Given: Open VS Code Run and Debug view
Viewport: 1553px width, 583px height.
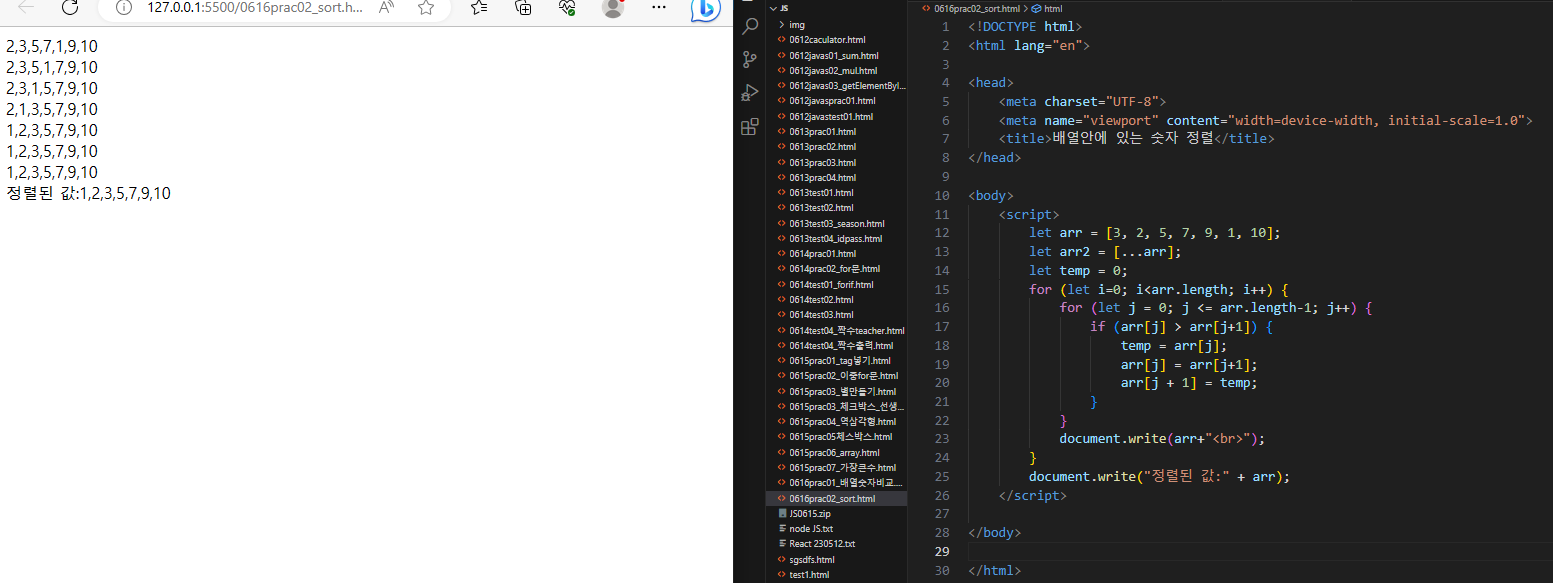Looking at the screenshot, I should [x=750, y=93].
